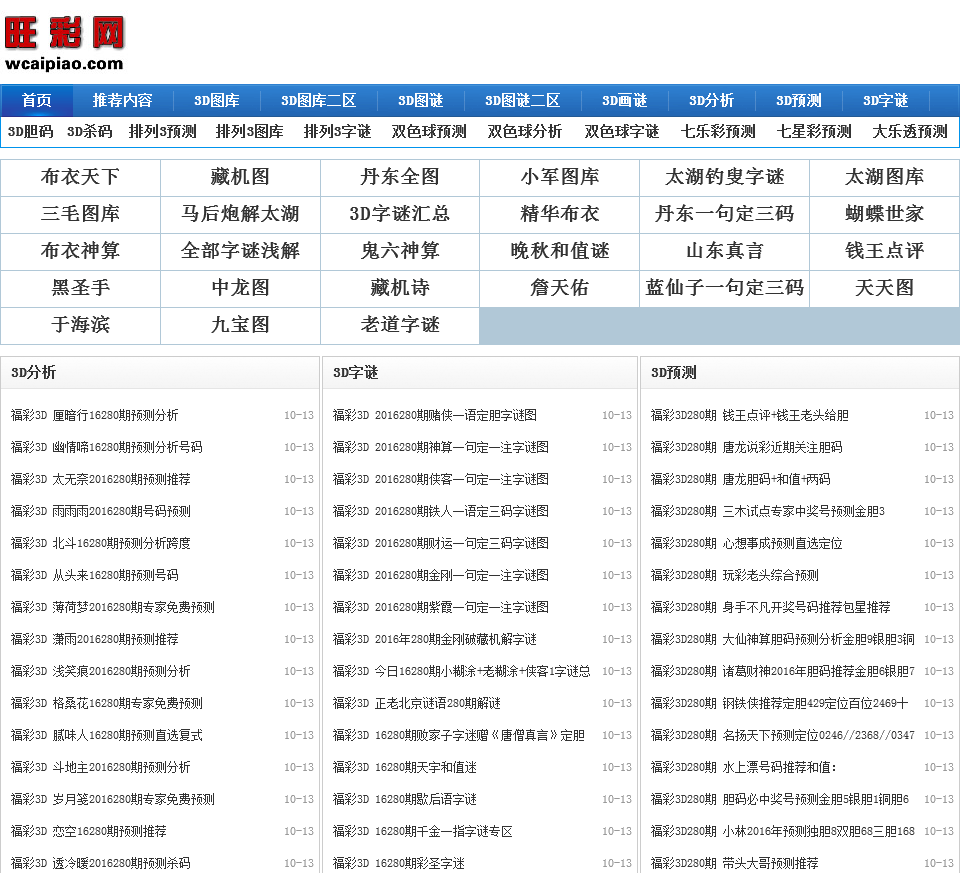The height and width of the screenshot is (873, 960).
Task: Open 钱王点评 grid cell
Action: click(884, 251)
